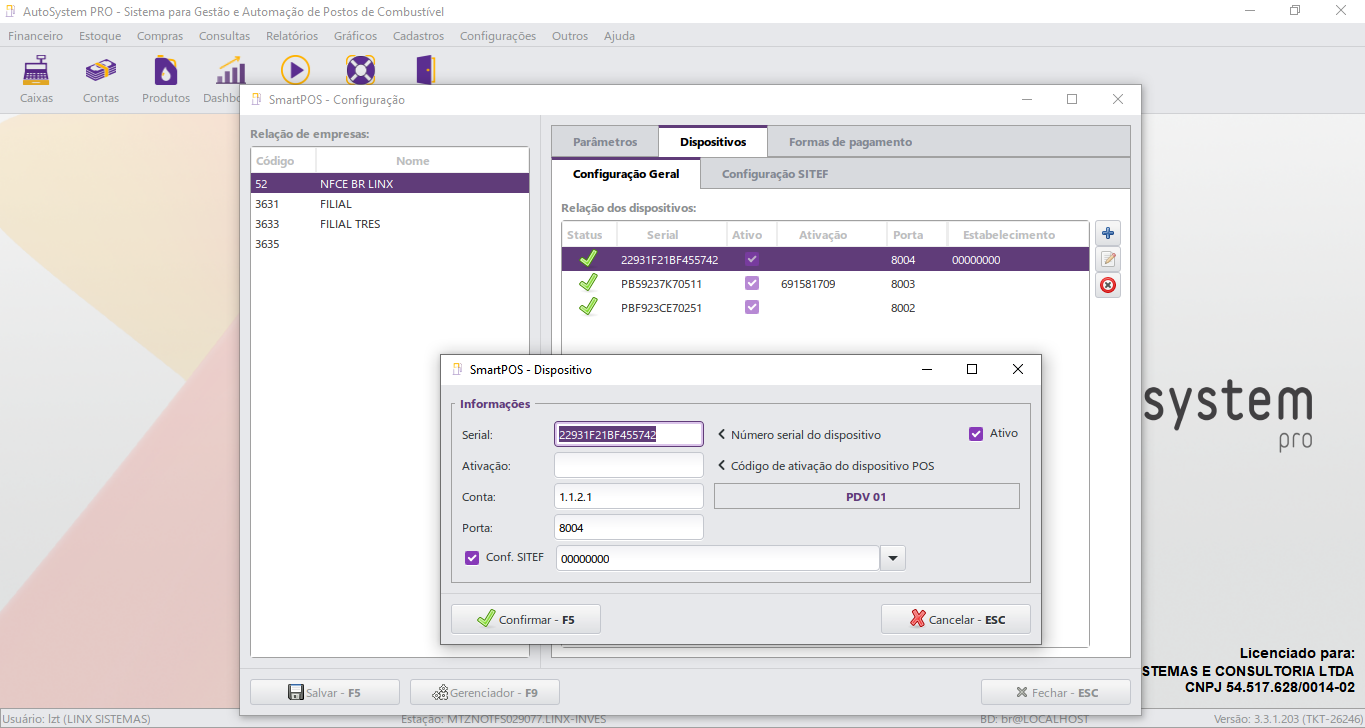The width and height of the screenshot is (1365, 728).
Task: Click the status check icon for PBF923CE70251
Action: [x=588, y=308]
